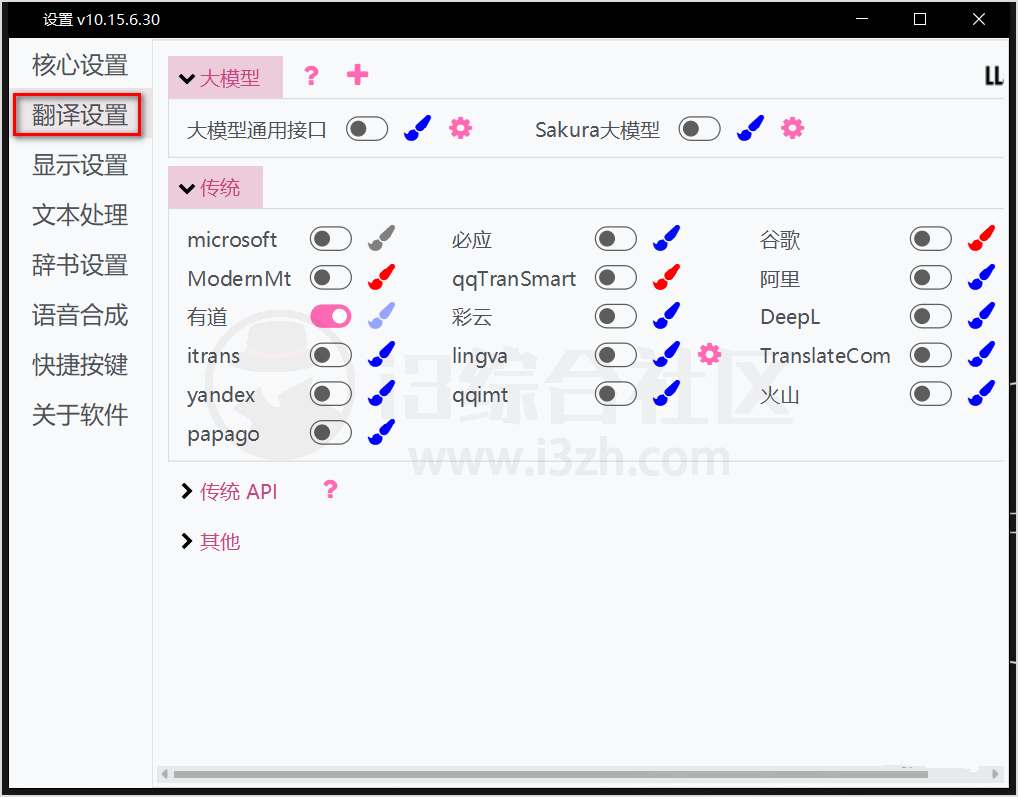Enable the DeepL translator toggle

tap(930, 316)
